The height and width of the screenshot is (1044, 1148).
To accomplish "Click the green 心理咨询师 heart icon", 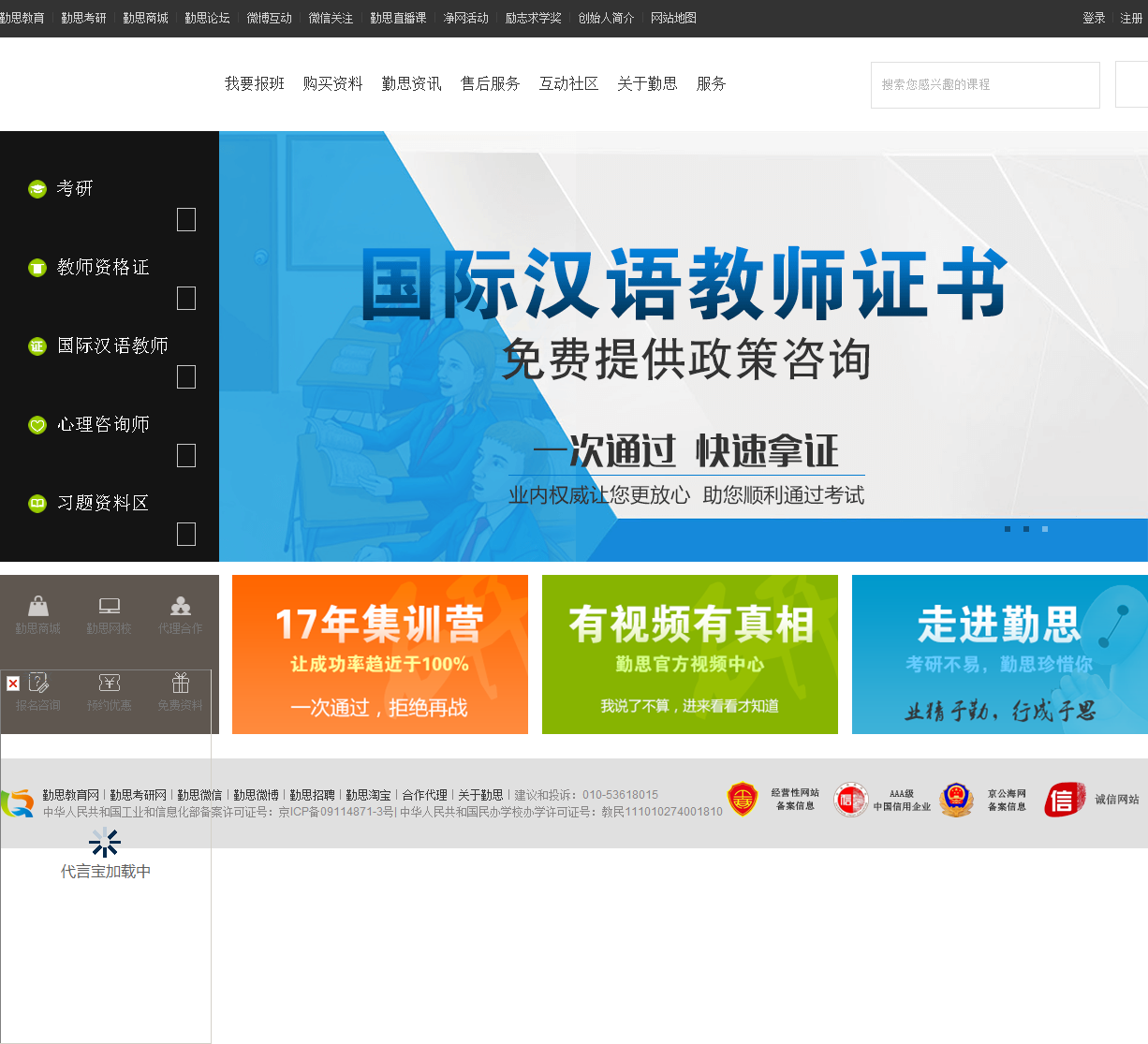I will pos(37,425).
